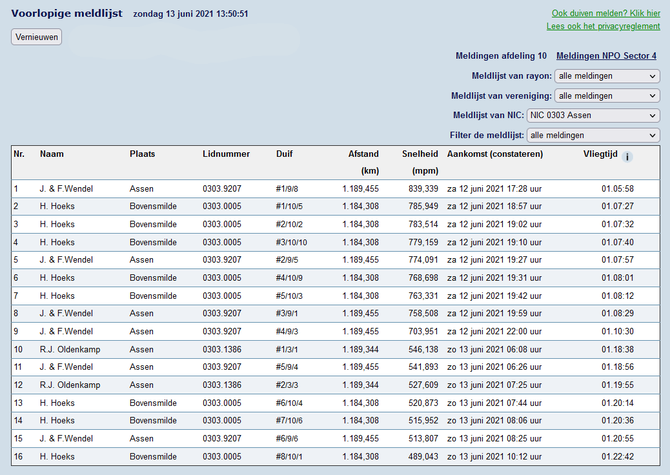The image size is (670, 475).
Task: Select row 1 name J. & F.Wendel
Action: (68, 188)
